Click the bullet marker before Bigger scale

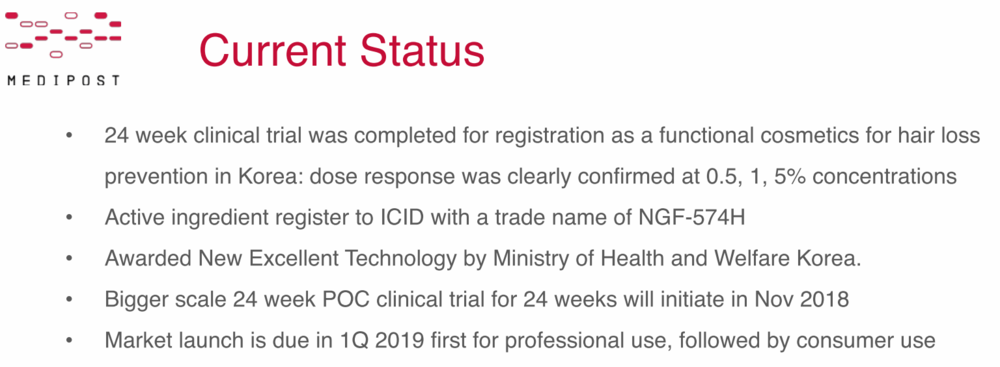[70, 299]
